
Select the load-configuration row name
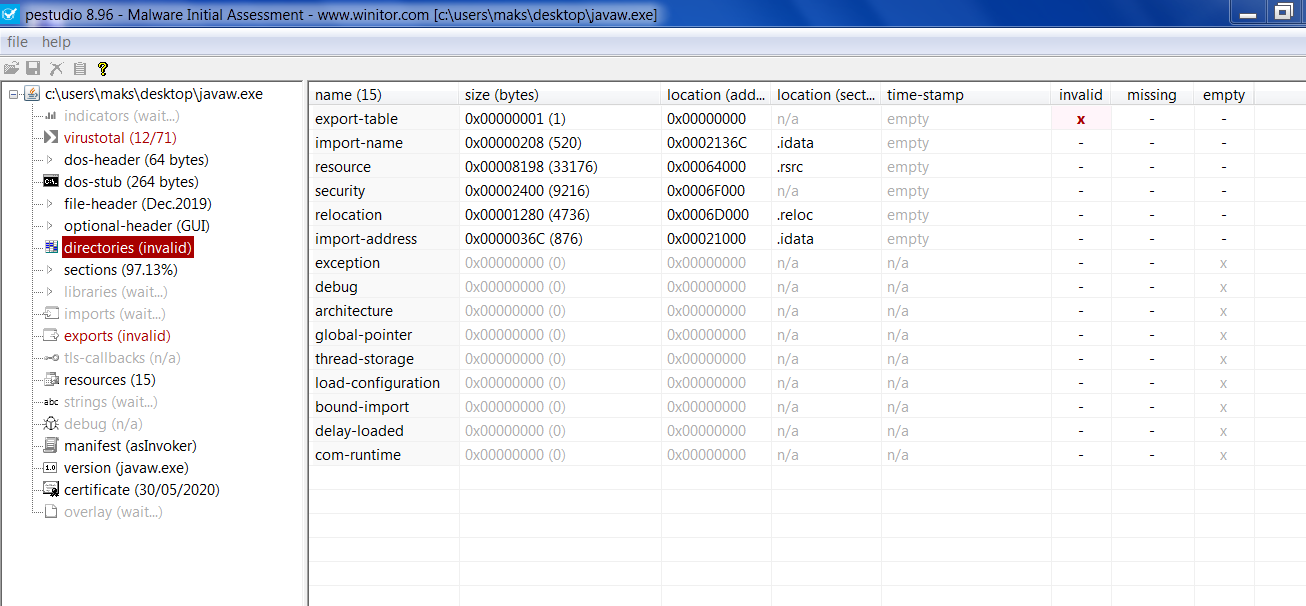pos(377,383)
